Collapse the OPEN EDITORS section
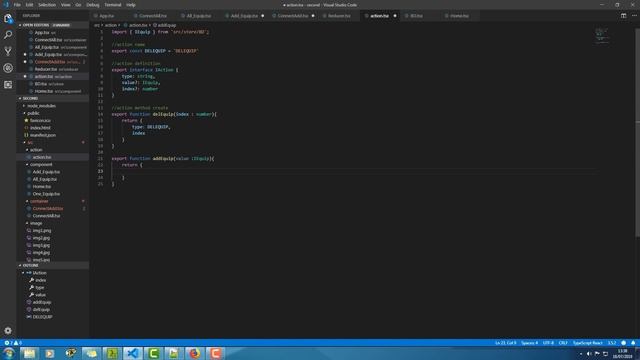Viewport: 640px width, 360px height. (53, 25)
